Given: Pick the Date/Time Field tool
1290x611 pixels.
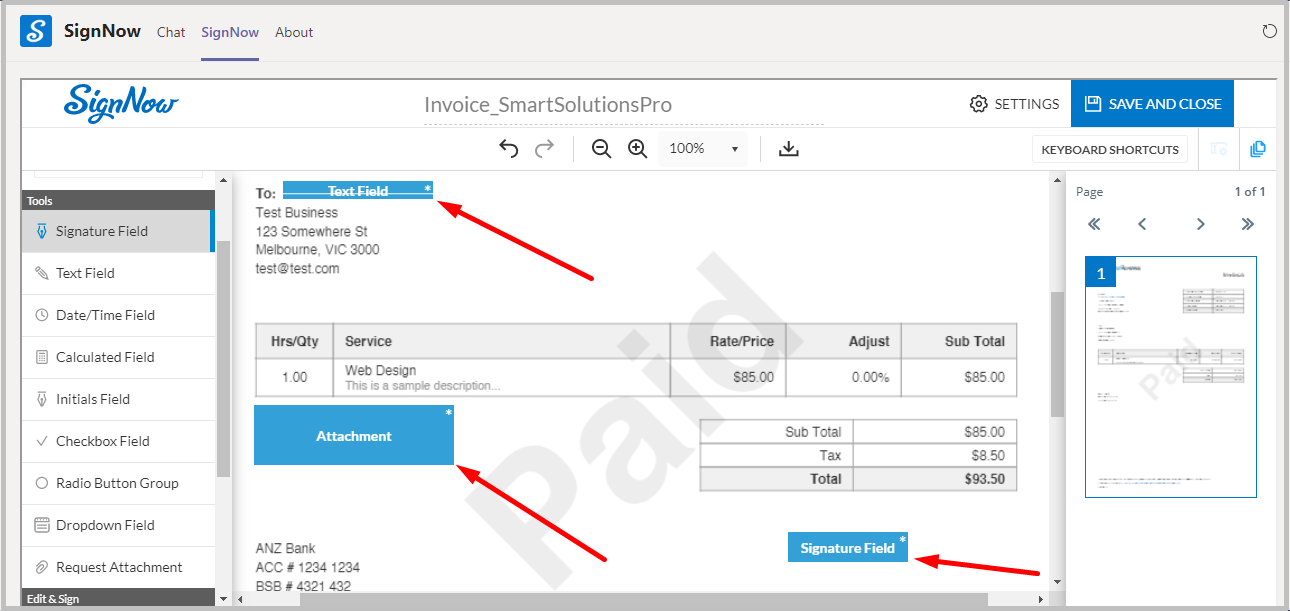Looking at the screenshot, I should [x=118, y=315].
